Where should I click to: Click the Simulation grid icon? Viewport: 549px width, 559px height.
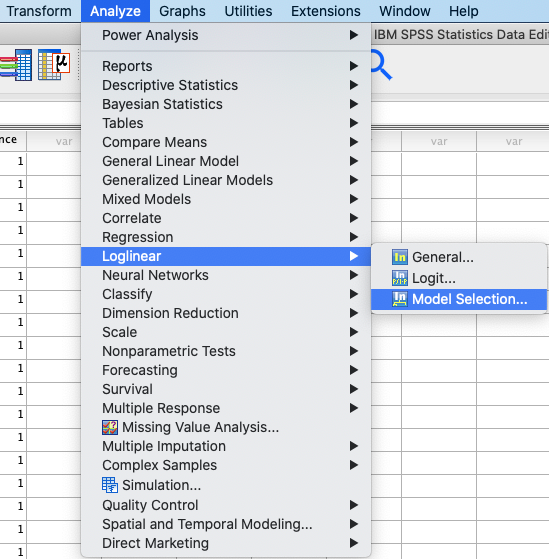point(110,485)
